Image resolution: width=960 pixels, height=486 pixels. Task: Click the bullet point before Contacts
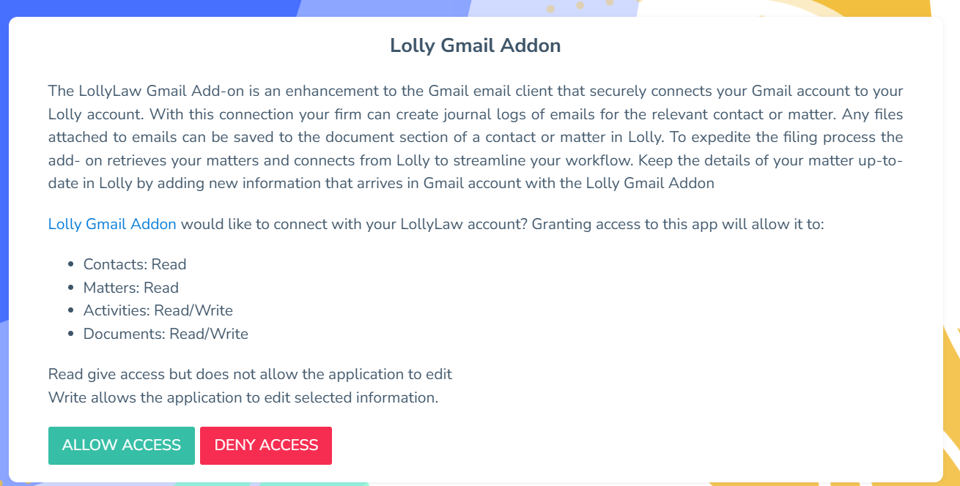[x=71, y=264]
